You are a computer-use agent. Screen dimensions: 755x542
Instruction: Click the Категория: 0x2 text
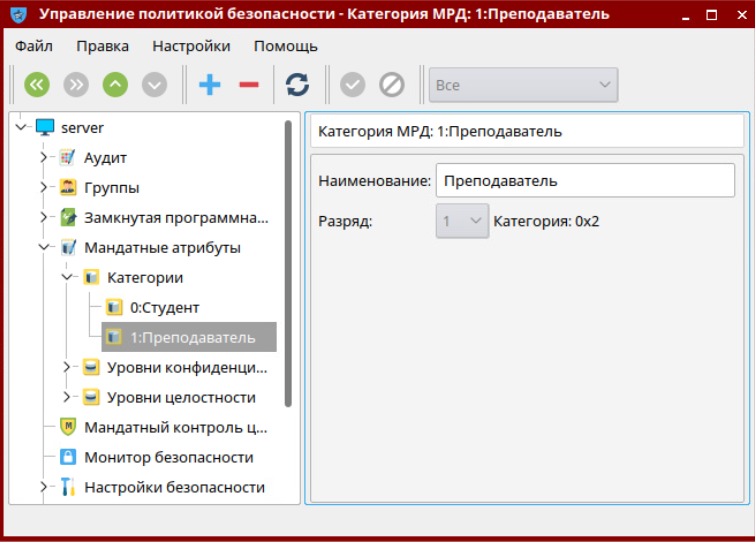[x=546, y=221]
